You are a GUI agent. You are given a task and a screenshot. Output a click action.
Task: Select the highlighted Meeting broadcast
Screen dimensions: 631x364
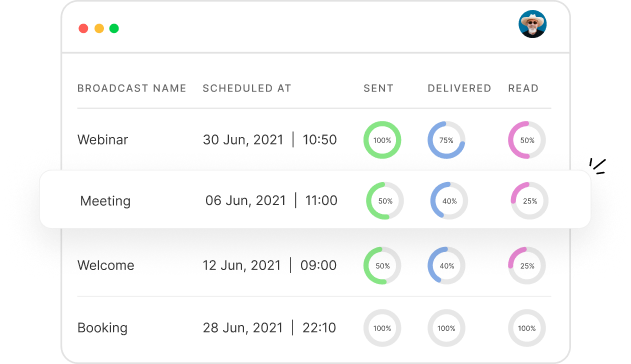pyautogui.click(x=315, y=199)
